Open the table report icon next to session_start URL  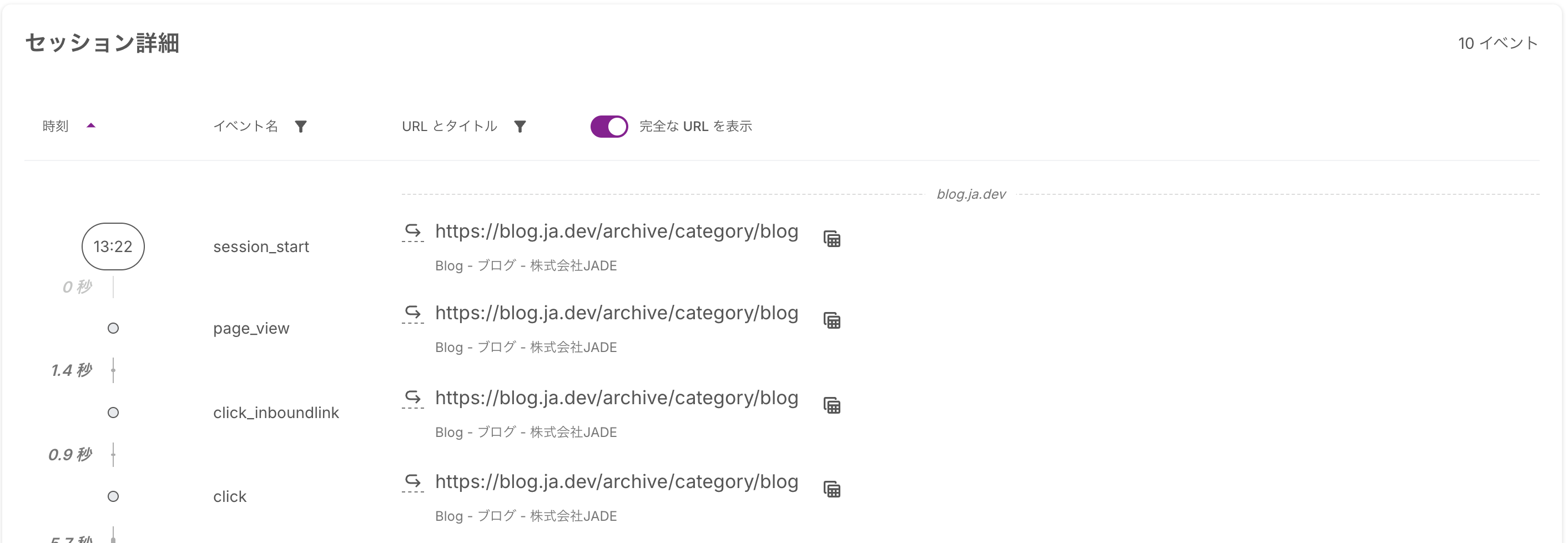point(832,239)
